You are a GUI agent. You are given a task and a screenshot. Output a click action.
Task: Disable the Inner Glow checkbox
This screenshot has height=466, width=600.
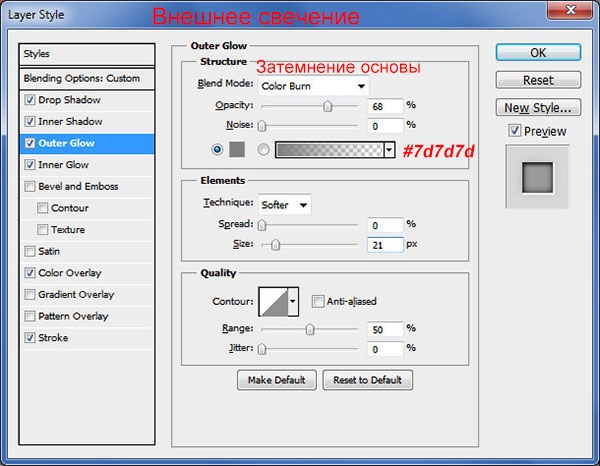[30, 165]
